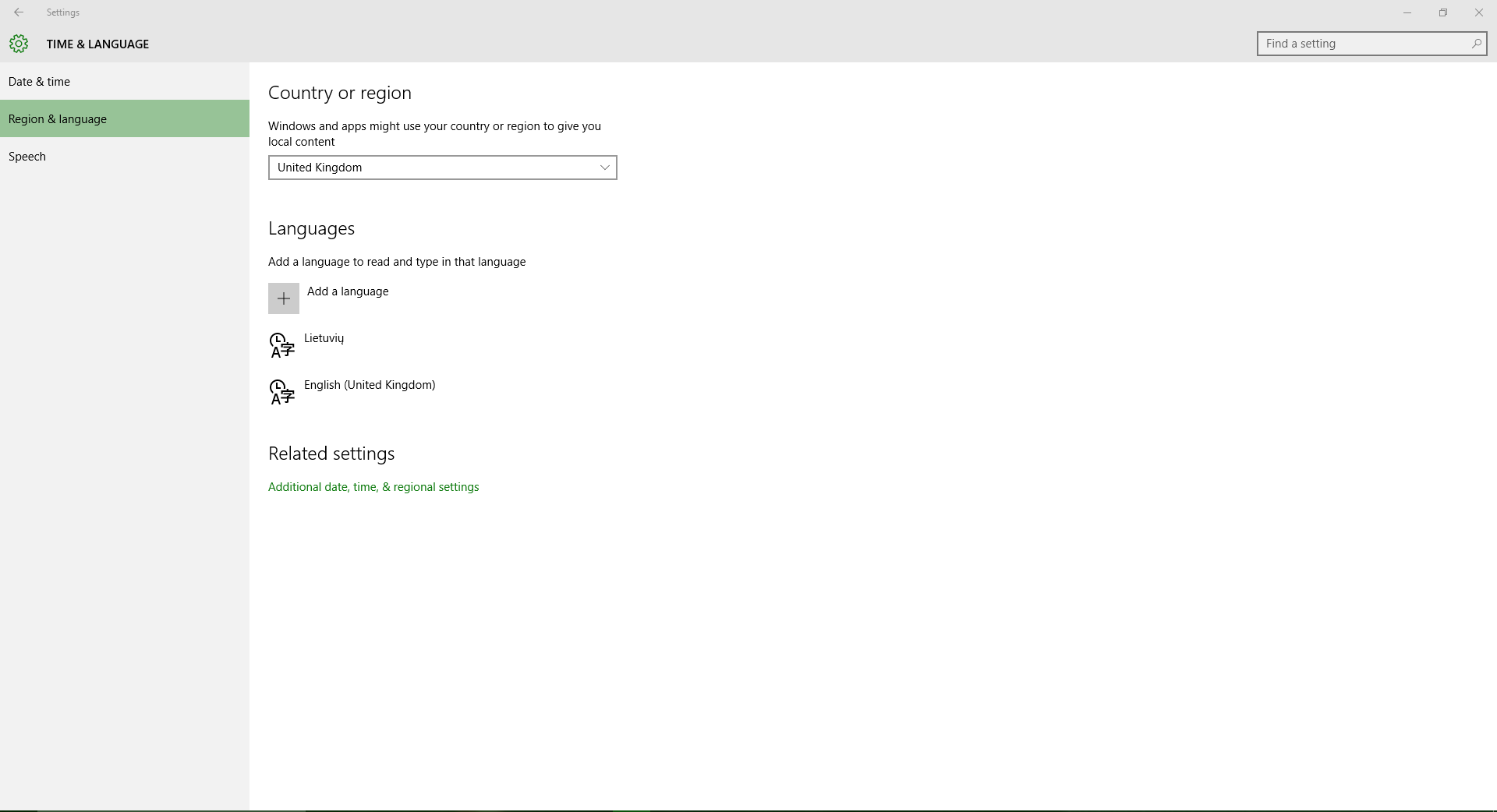The width and height of the screenshot is (1497, 812).
Task: Expand country list with chevron arrow
Action: (604, 168)
